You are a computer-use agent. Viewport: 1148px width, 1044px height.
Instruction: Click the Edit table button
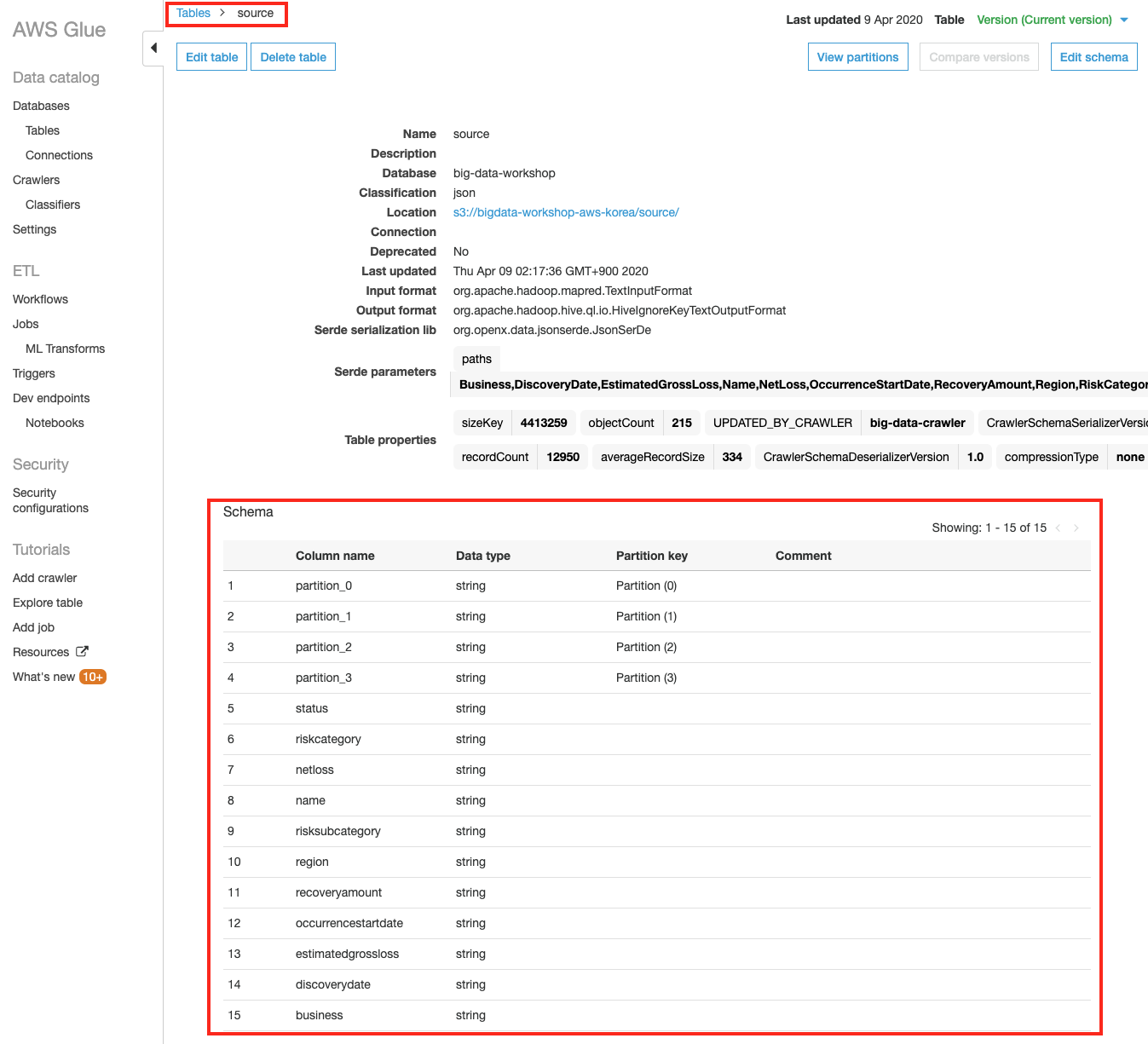[x=211, y=57]
